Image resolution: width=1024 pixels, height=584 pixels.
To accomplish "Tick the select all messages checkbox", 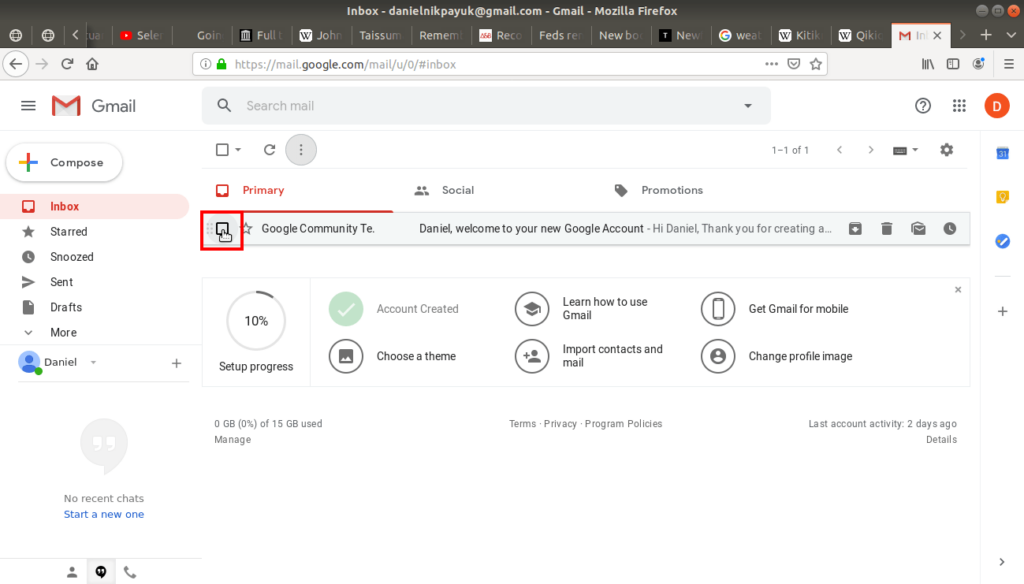I will [222, 150].
